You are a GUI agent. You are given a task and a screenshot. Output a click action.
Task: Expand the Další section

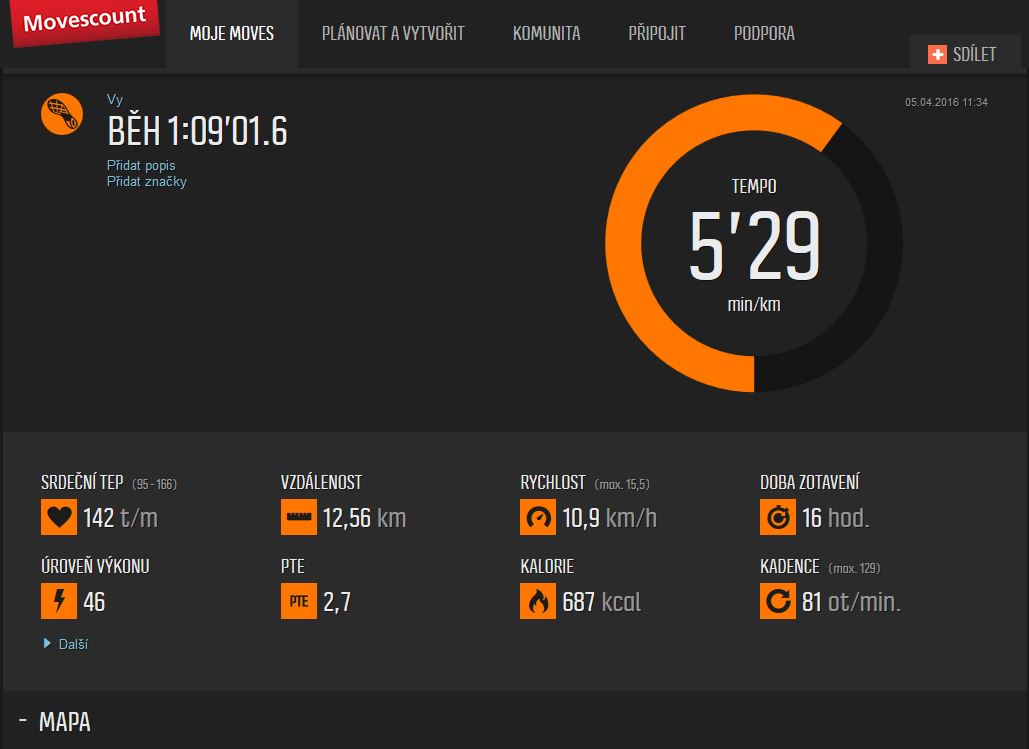click(66, 644)
